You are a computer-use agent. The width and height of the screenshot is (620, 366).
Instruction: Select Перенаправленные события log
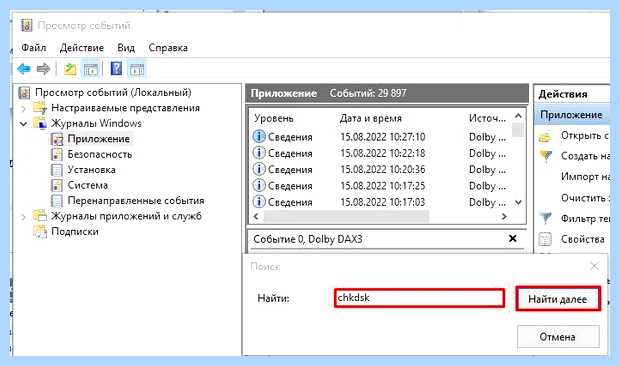(136, 200)
